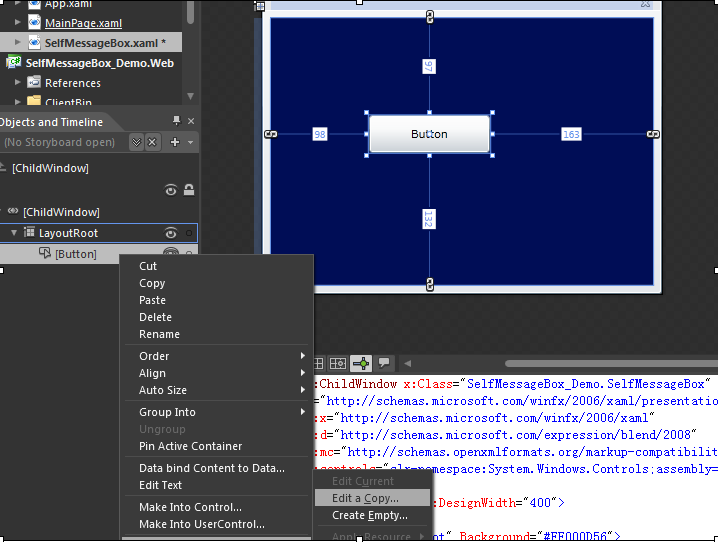Viewport: 718px width, 542px height.
Task: Open the storyboard options dropdown arrow
Action: tap(190, 143)
